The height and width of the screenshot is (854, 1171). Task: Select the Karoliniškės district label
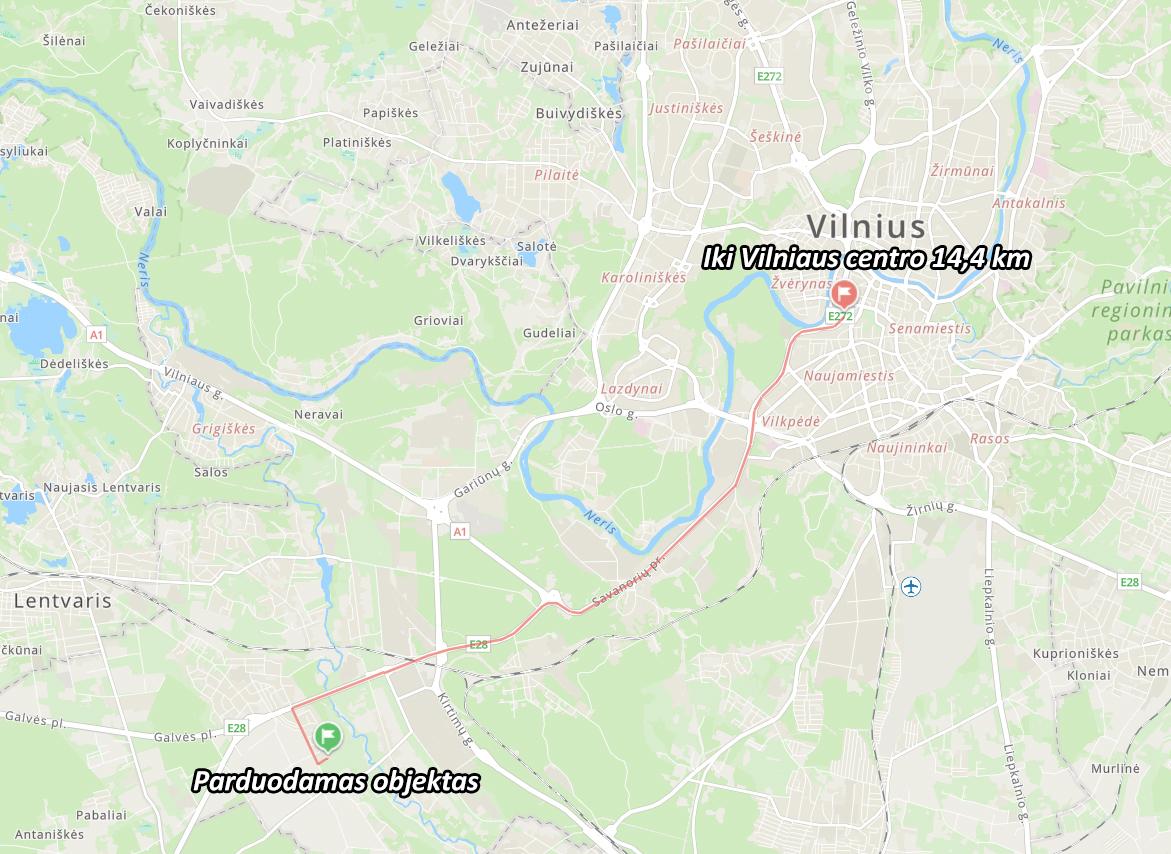643,278
